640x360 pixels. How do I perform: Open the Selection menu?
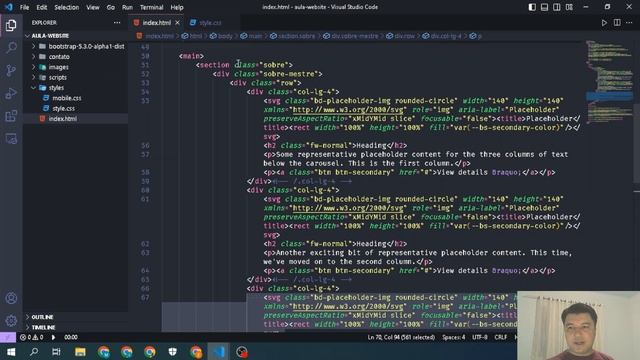pos(67,7)
